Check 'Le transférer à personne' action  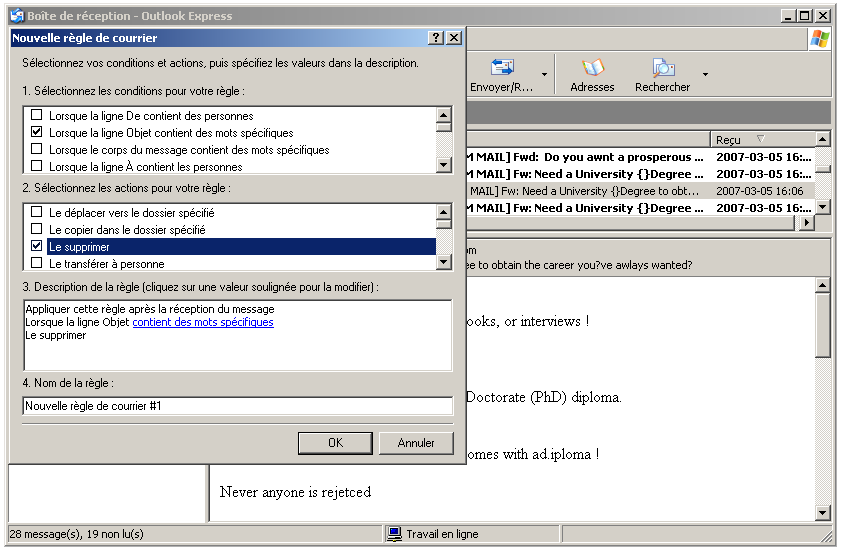pyautogui.click(x=37, y=263)
